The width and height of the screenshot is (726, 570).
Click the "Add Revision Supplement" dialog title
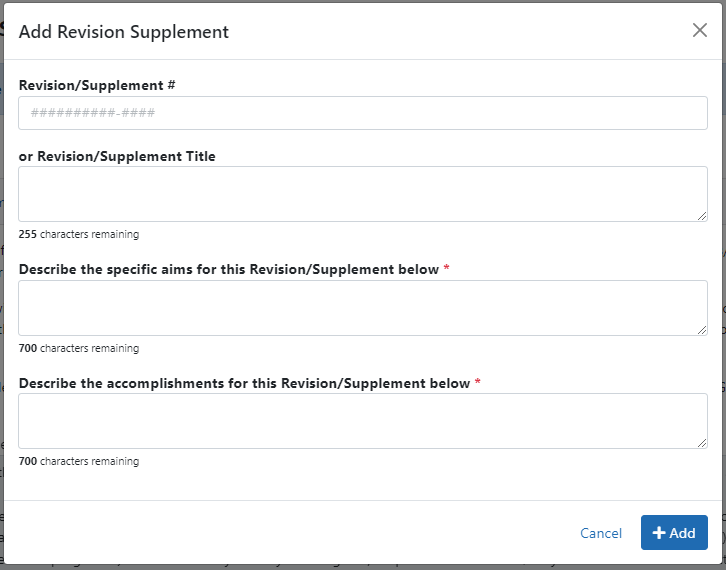(124, 32)
